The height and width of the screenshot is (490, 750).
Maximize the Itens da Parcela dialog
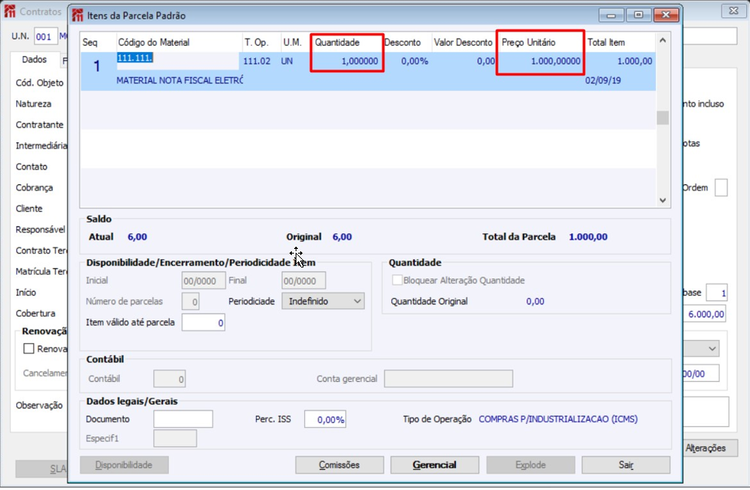[639, 15]
